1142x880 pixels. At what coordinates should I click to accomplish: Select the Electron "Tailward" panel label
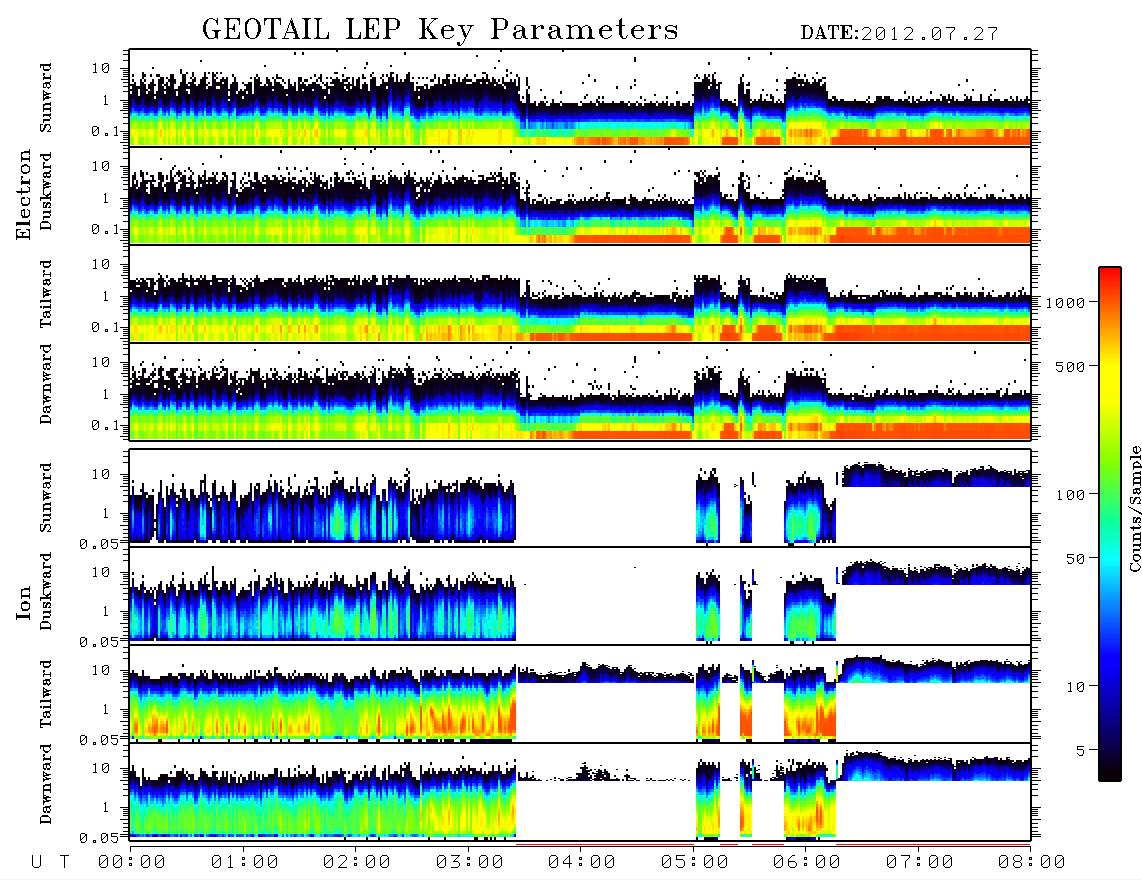(x=46, y=294)
